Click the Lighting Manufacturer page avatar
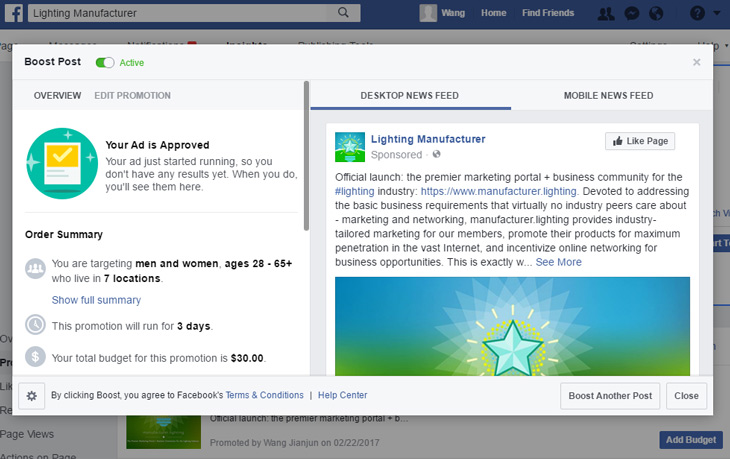The height and width of the screenshot is (459, 730). 350,147
